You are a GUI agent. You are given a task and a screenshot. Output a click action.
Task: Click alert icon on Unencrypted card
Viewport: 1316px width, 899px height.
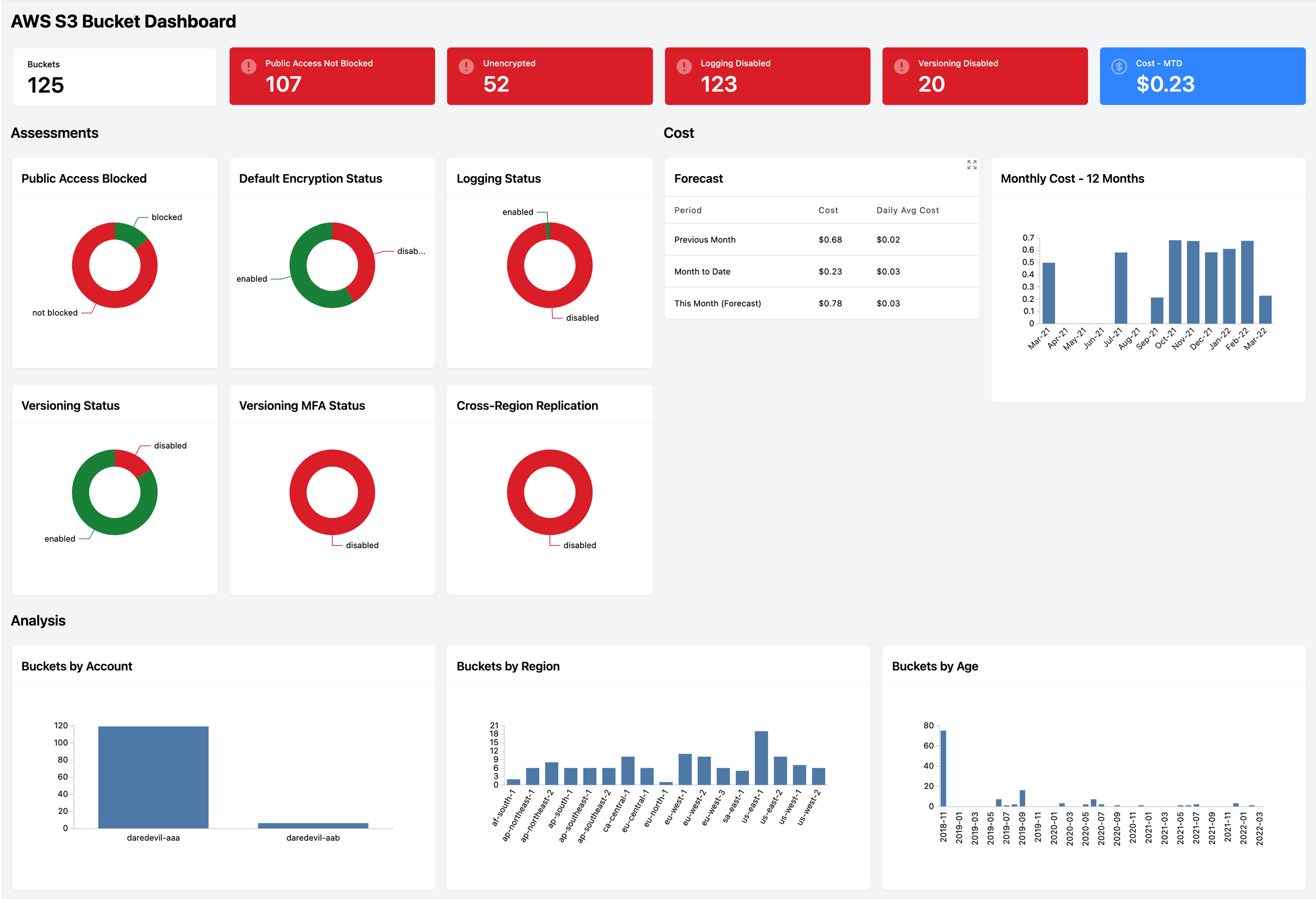tap(466, 66)
